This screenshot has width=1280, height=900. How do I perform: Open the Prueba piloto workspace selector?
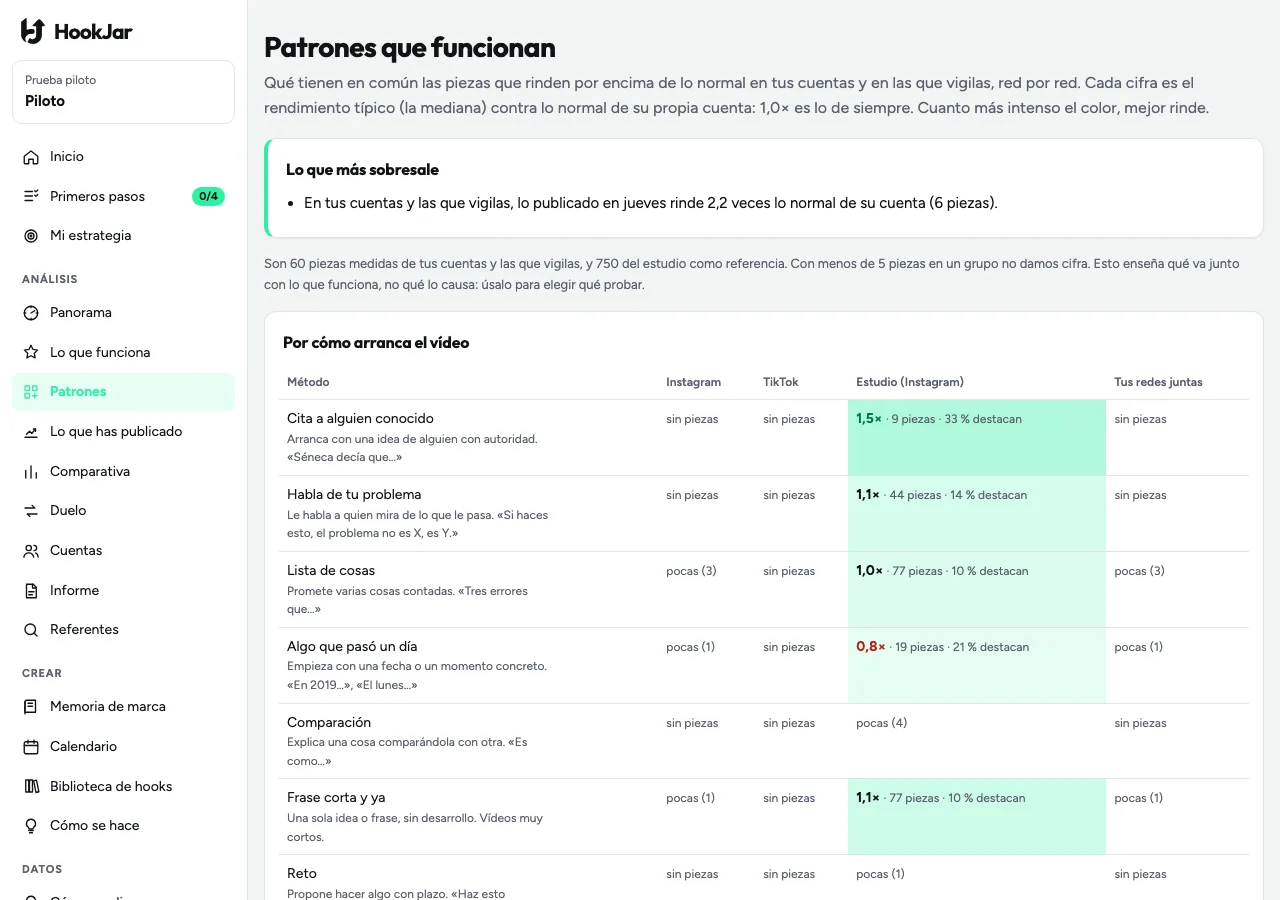pyautogui.click(x=123, y=92)
